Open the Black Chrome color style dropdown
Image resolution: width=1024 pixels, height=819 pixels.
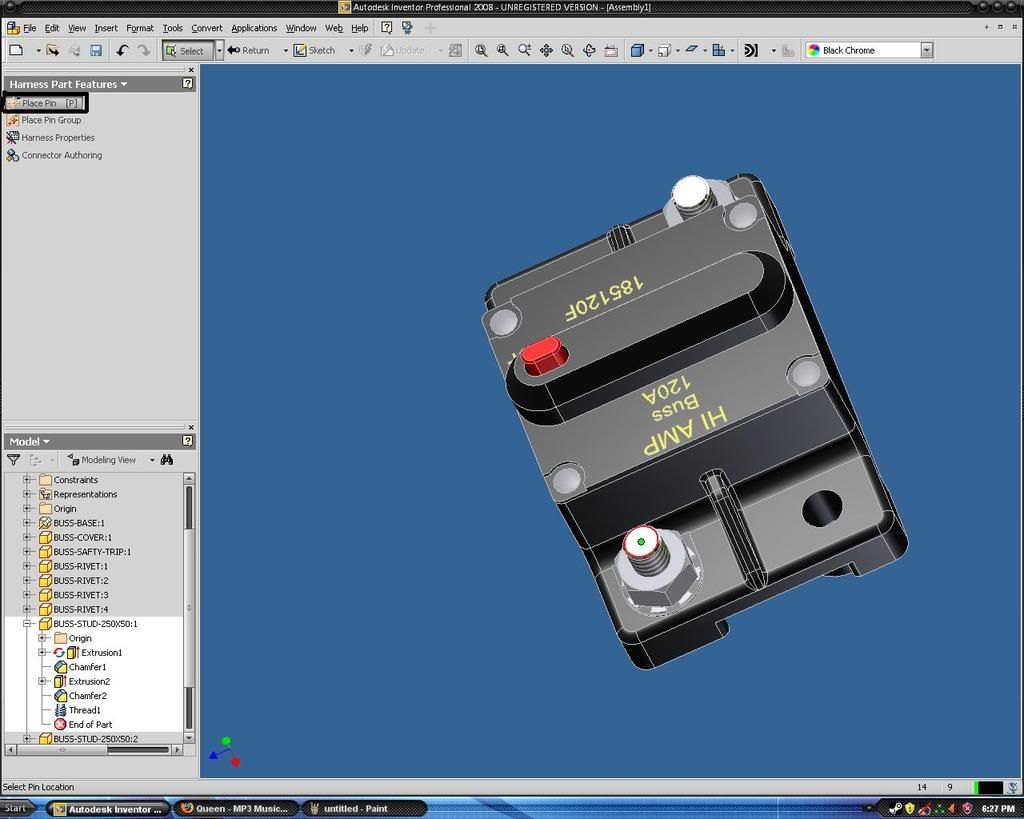tap(926, 50)
